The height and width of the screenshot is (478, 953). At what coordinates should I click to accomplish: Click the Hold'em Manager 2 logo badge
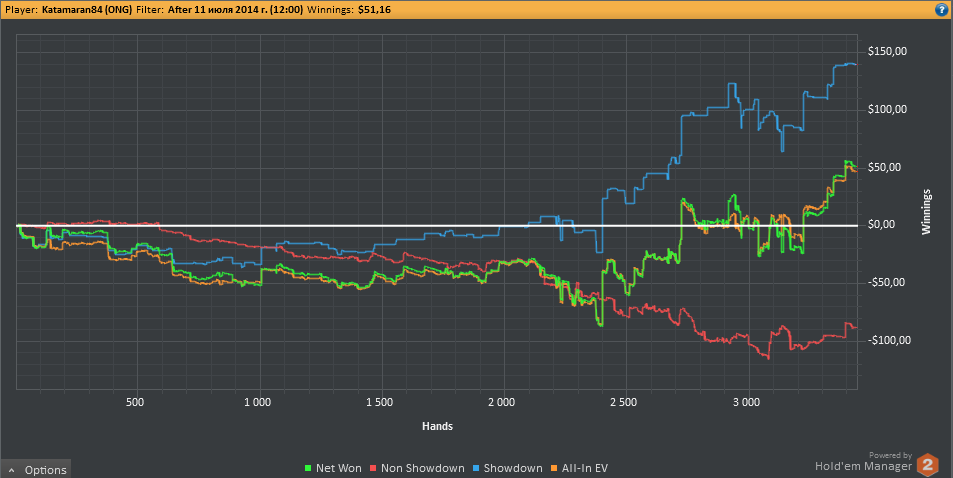click(930, 464)
